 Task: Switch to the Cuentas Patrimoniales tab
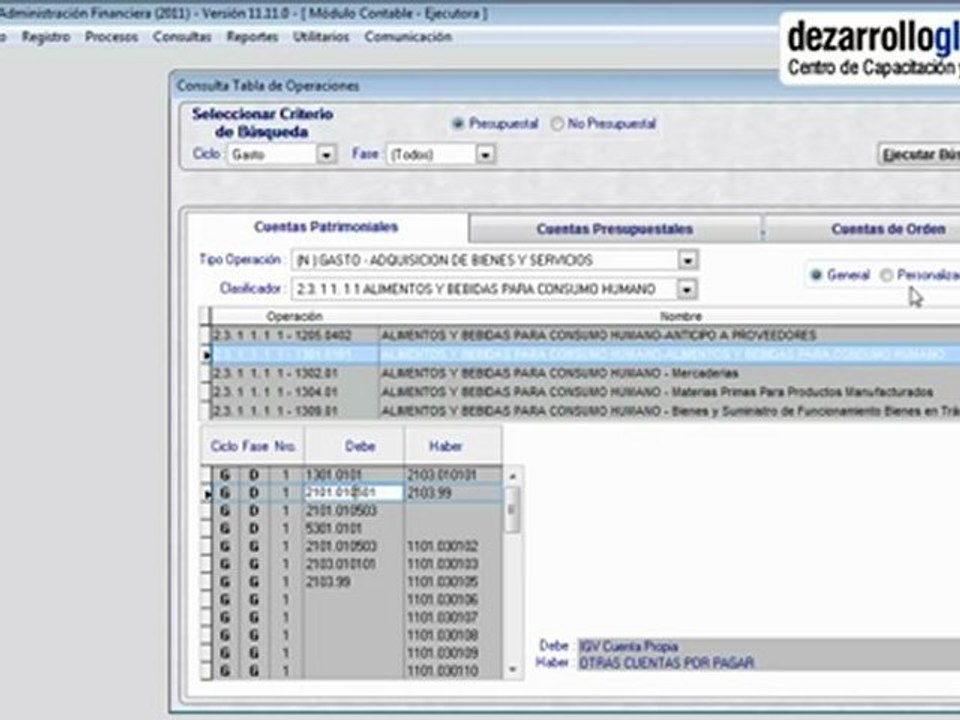point(326,227)
